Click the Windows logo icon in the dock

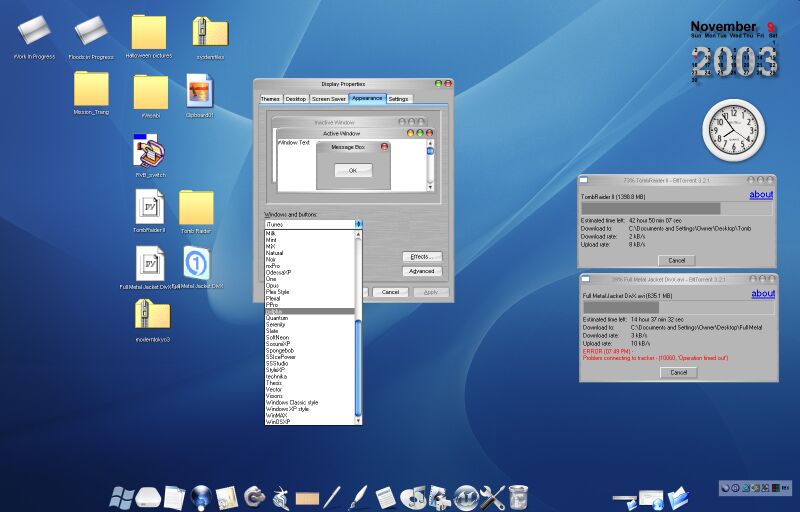(121, 497)
